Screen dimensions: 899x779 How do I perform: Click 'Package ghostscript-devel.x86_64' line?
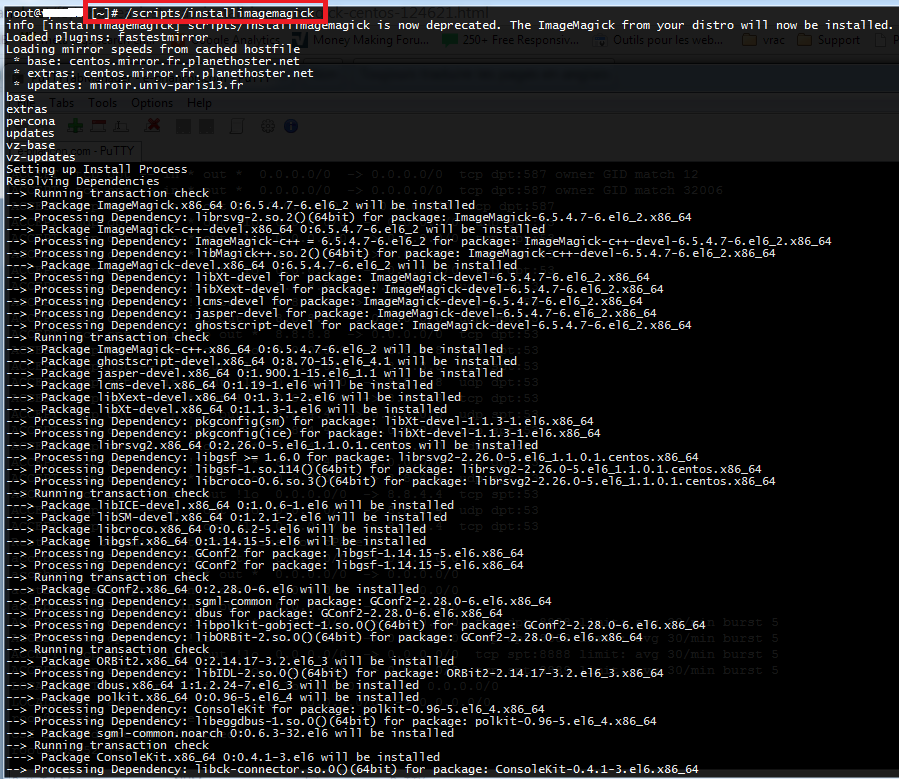tap(261, 362)
